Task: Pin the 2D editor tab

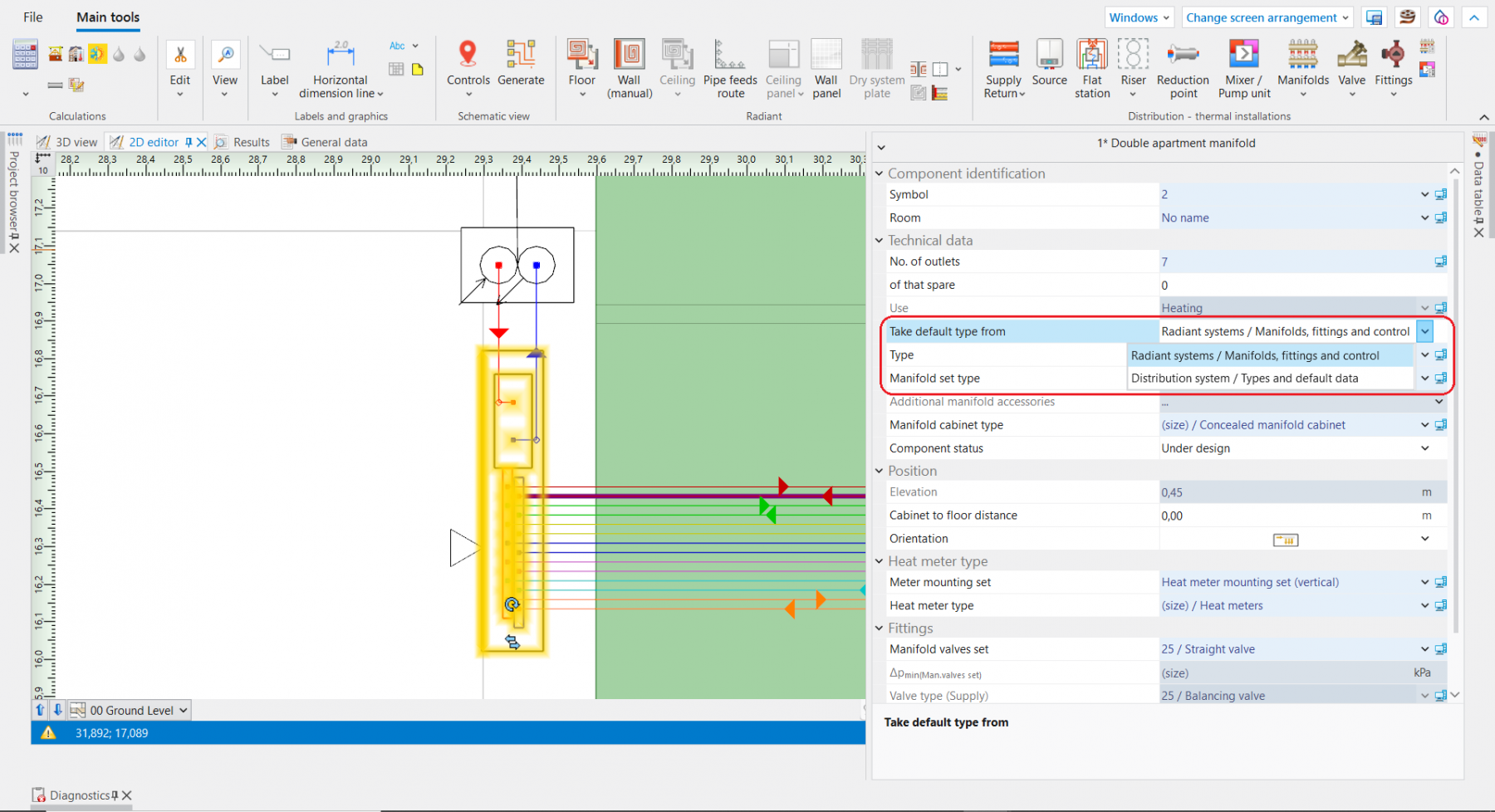Action: click(189, 142)
